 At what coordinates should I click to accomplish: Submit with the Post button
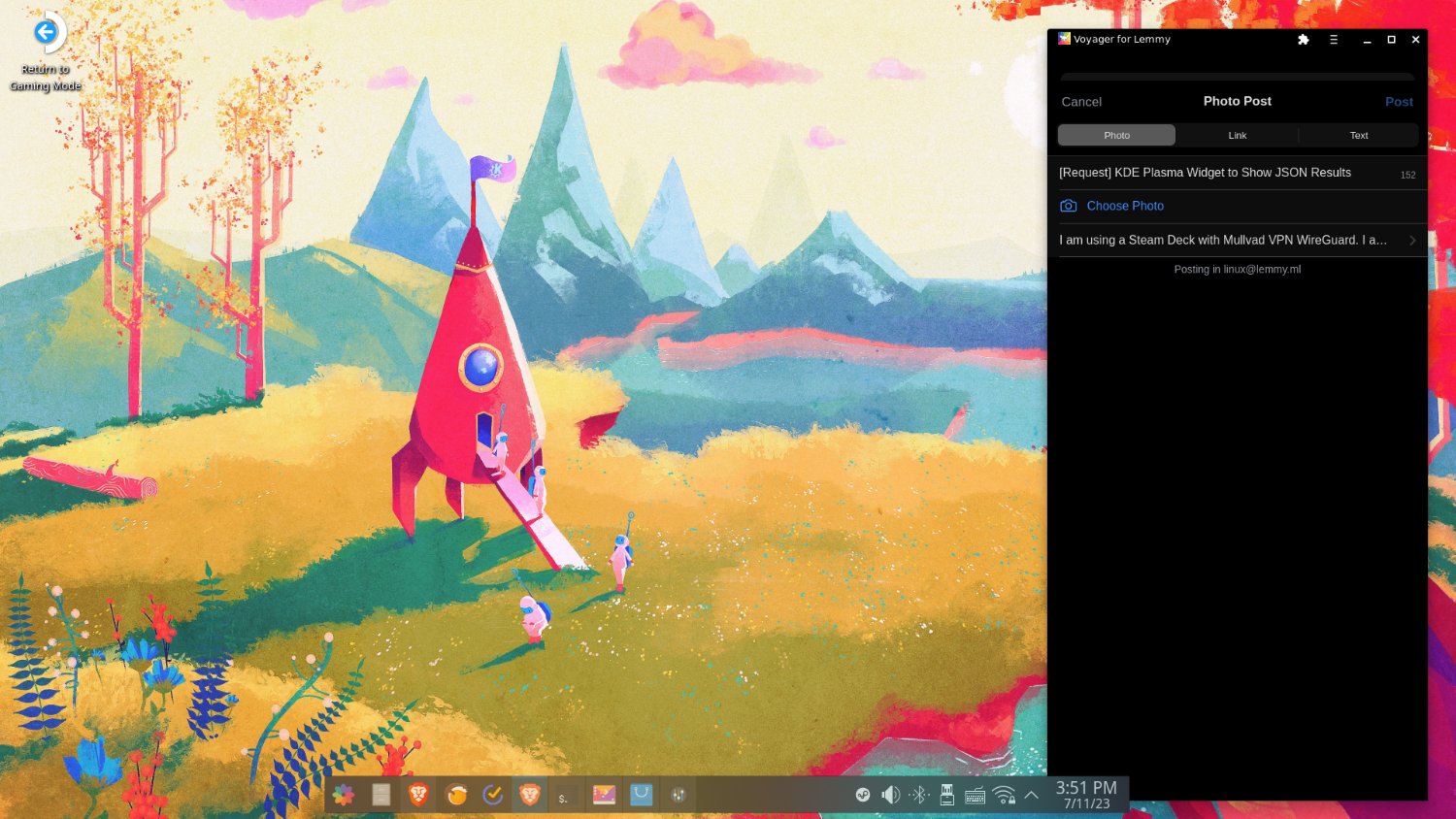click(1399, 102)
